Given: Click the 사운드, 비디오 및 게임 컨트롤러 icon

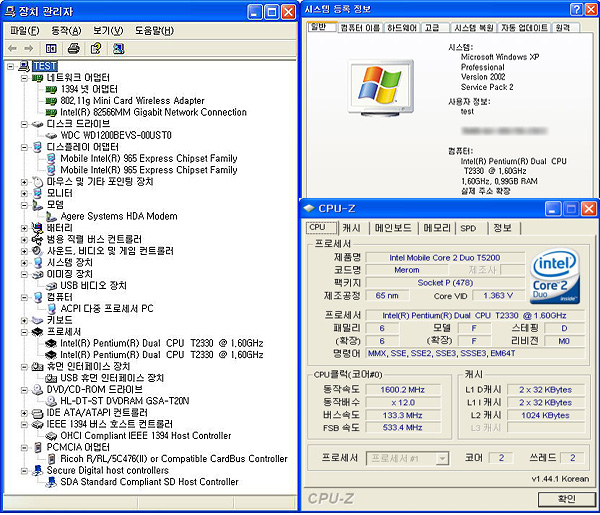Looking at the screenshot, I should pos(37,251).
